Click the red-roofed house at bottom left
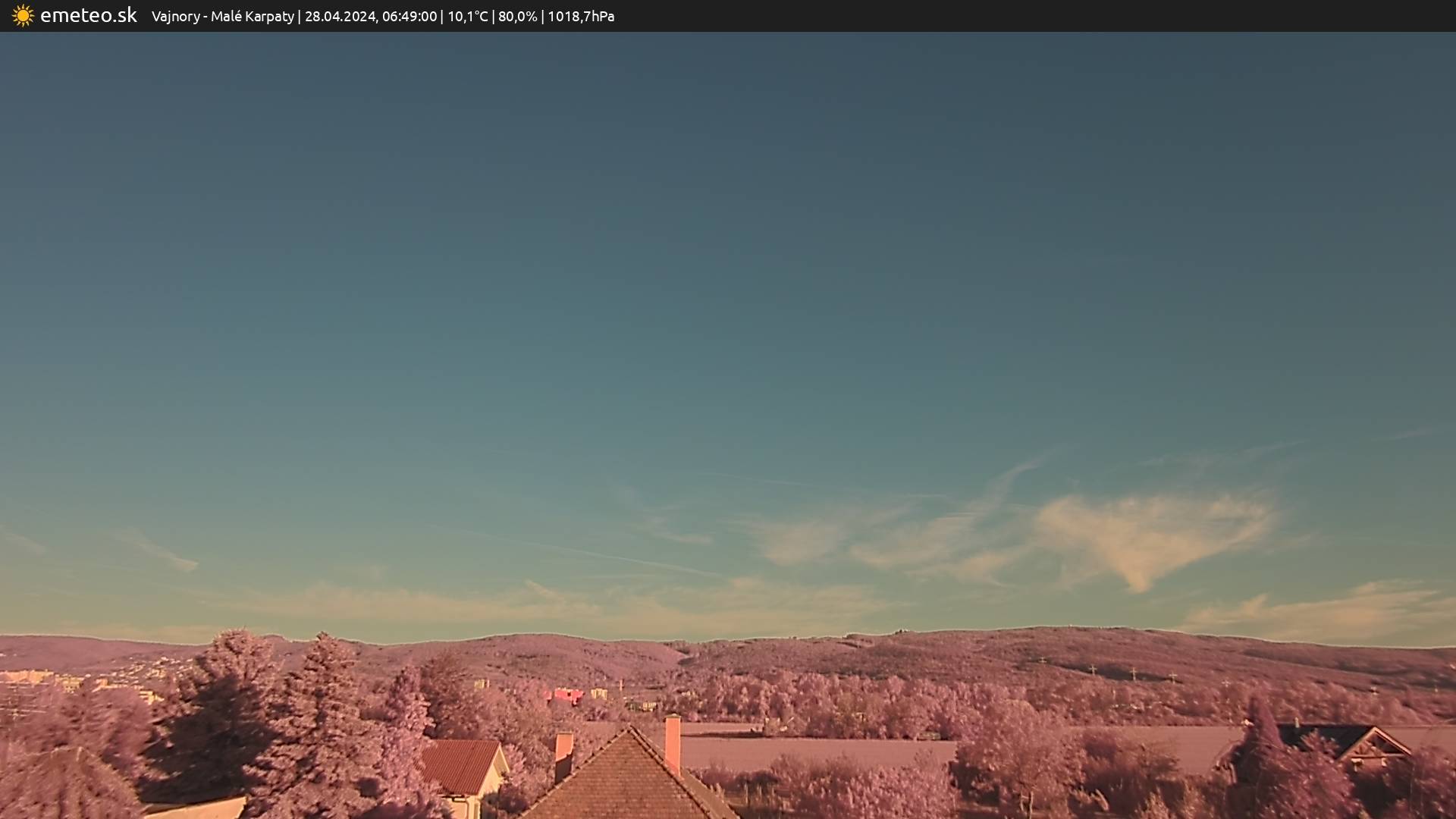 click(460, 766)
